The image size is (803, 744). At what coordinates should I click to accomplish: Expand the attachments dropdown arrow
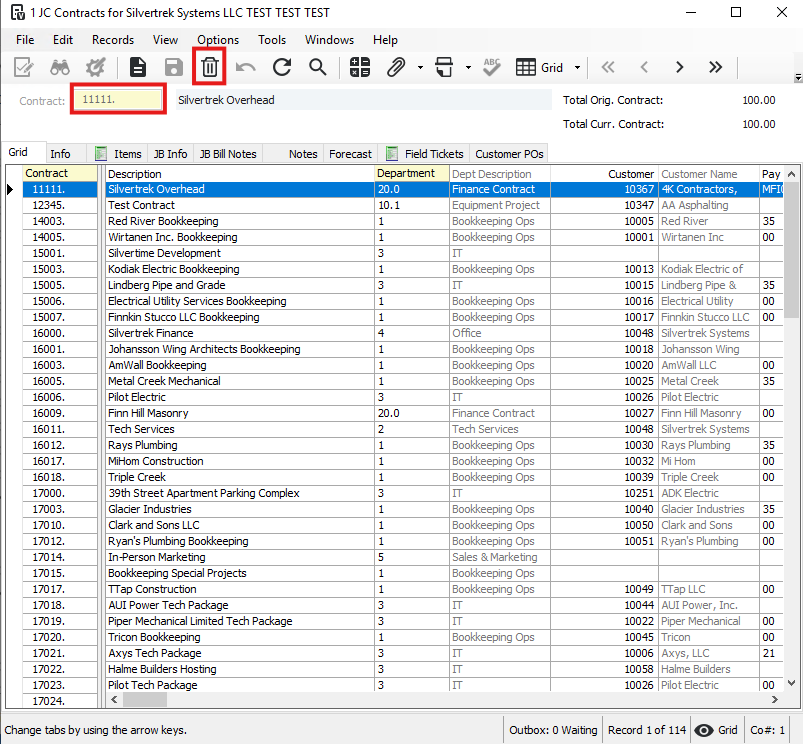coord(420,67)
